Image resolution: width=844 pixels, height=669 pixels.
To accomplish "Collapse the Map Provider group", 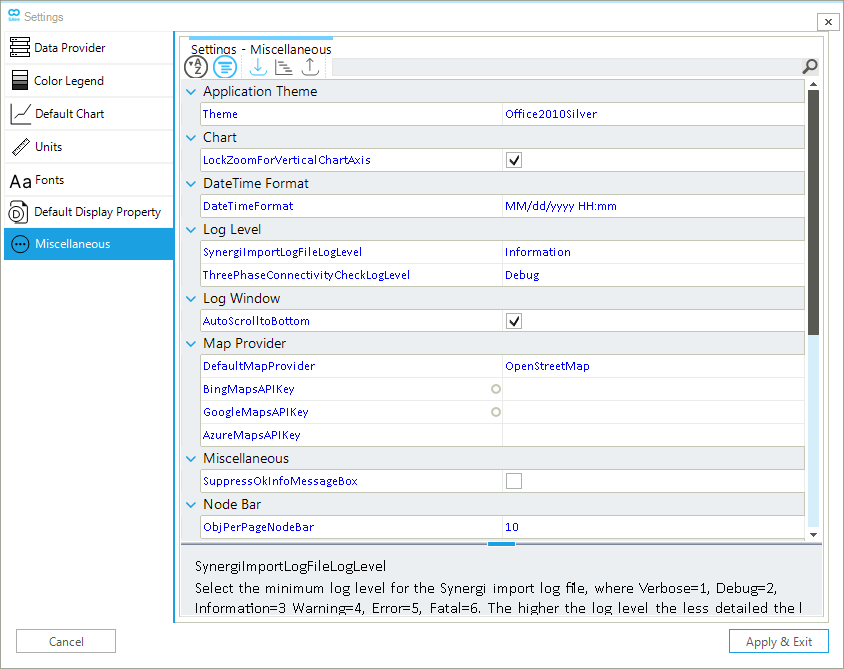I will coord(191,344).
